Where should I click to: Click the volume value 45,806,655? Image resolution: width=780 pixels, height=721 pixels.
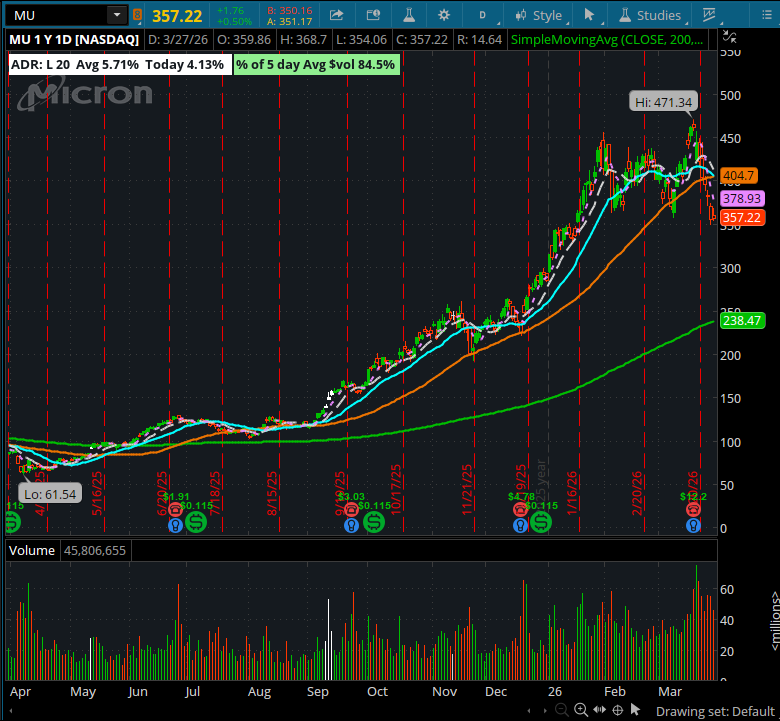point(95,550)
